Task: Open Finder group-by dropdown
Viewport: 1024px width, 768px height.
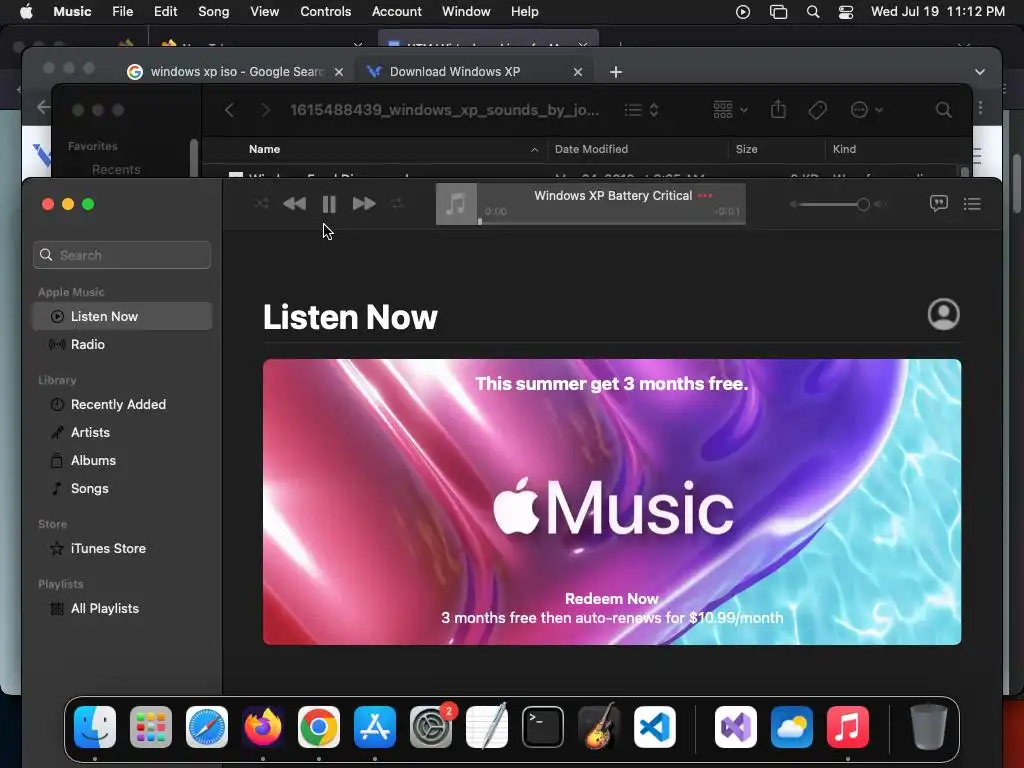Action: tap(730, 110)
